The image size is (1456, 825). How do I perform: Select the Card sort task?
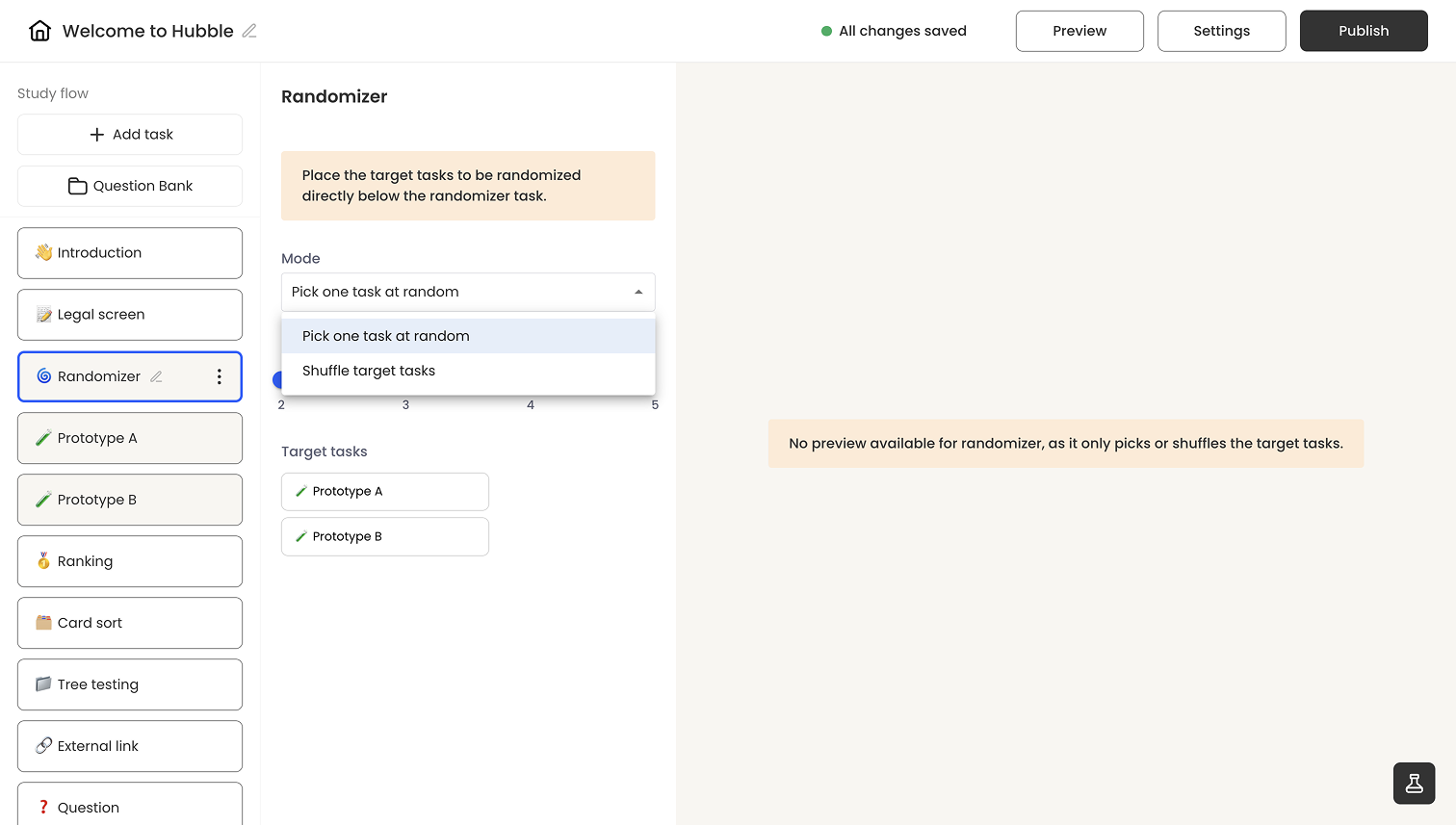(130, 623)
